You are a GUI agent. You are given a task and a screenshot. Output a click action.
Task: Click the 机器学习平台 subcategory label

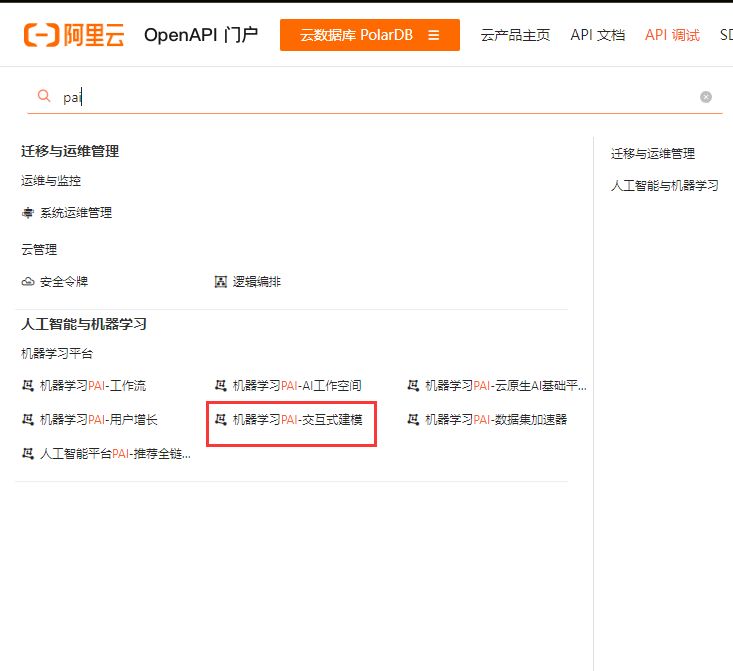57,354
